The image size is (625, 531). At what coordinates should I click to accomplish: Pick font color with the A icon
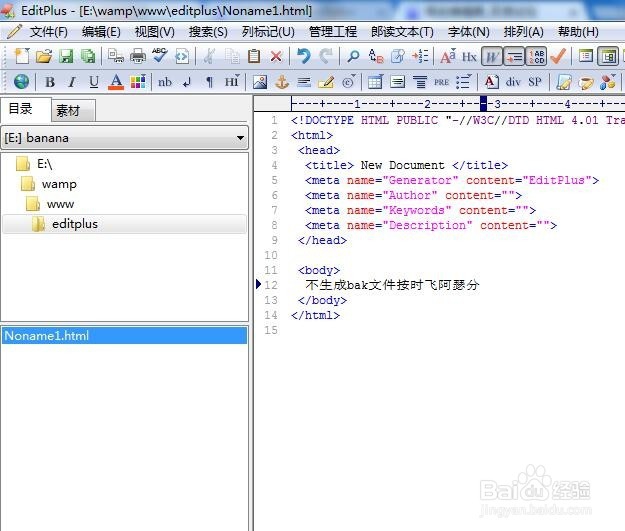pos(116,82)
